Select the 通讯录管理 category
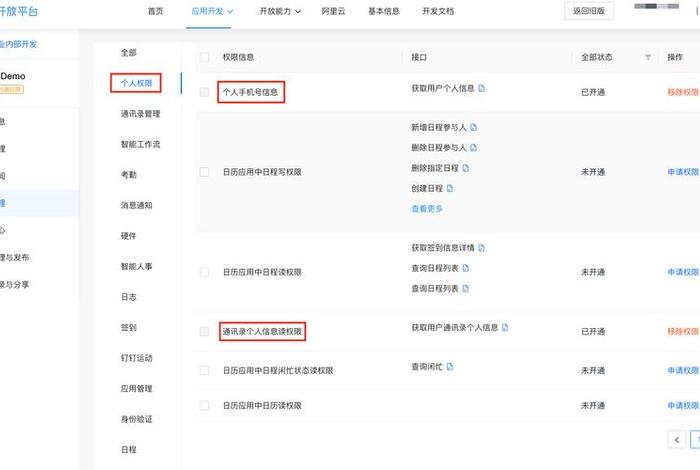The width and height of the screenshot is (700, 470). [140, 114]
